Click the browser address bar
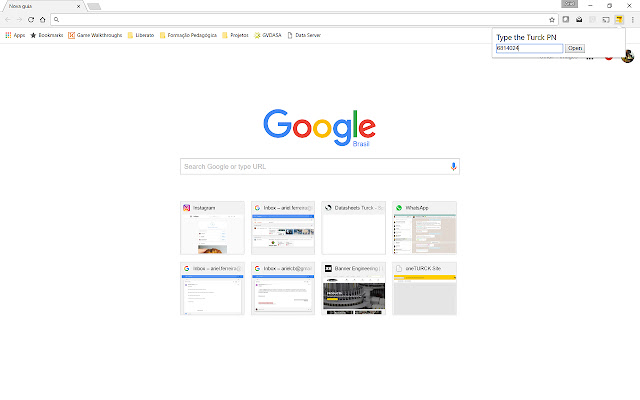The width and height of the screenshot is (640, 400). (304, 20)
